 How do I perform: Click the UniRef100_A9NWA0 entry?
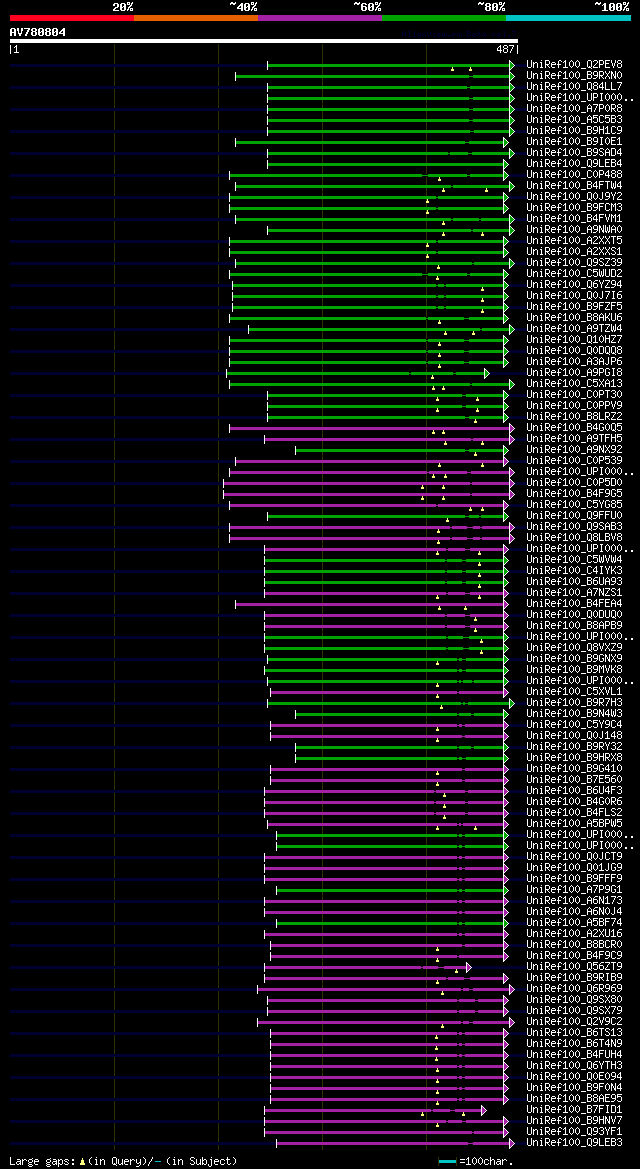tap(574, 229)
